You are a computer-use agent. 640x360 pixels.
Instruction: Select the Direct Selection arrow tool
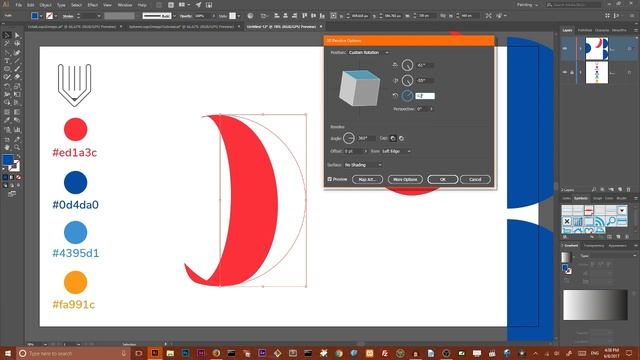click(17, 36)
